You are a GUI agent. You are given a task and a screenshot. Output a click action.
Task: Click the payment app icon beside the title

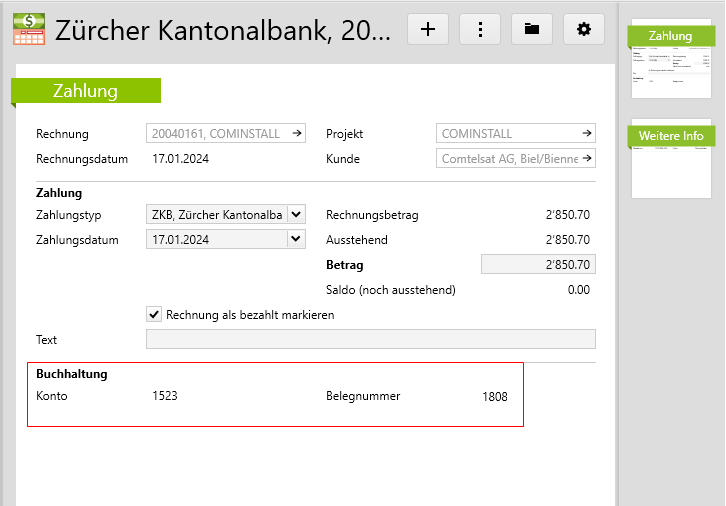pos(28,29)
